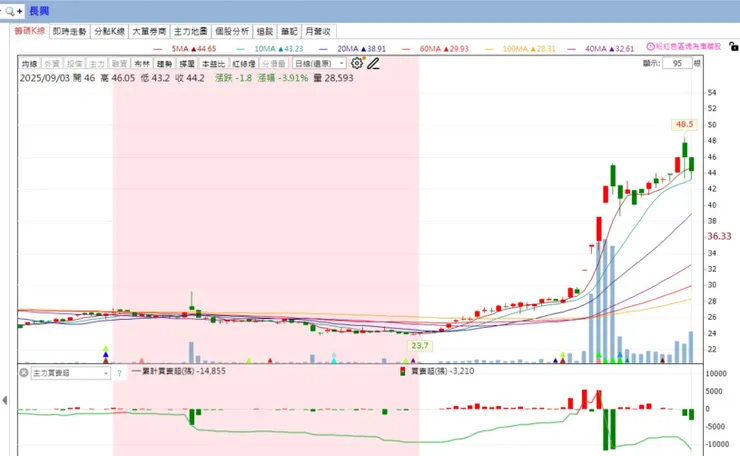Switch to the 追蹤 tab
This screenshot has width=740, height=456.
265,31
